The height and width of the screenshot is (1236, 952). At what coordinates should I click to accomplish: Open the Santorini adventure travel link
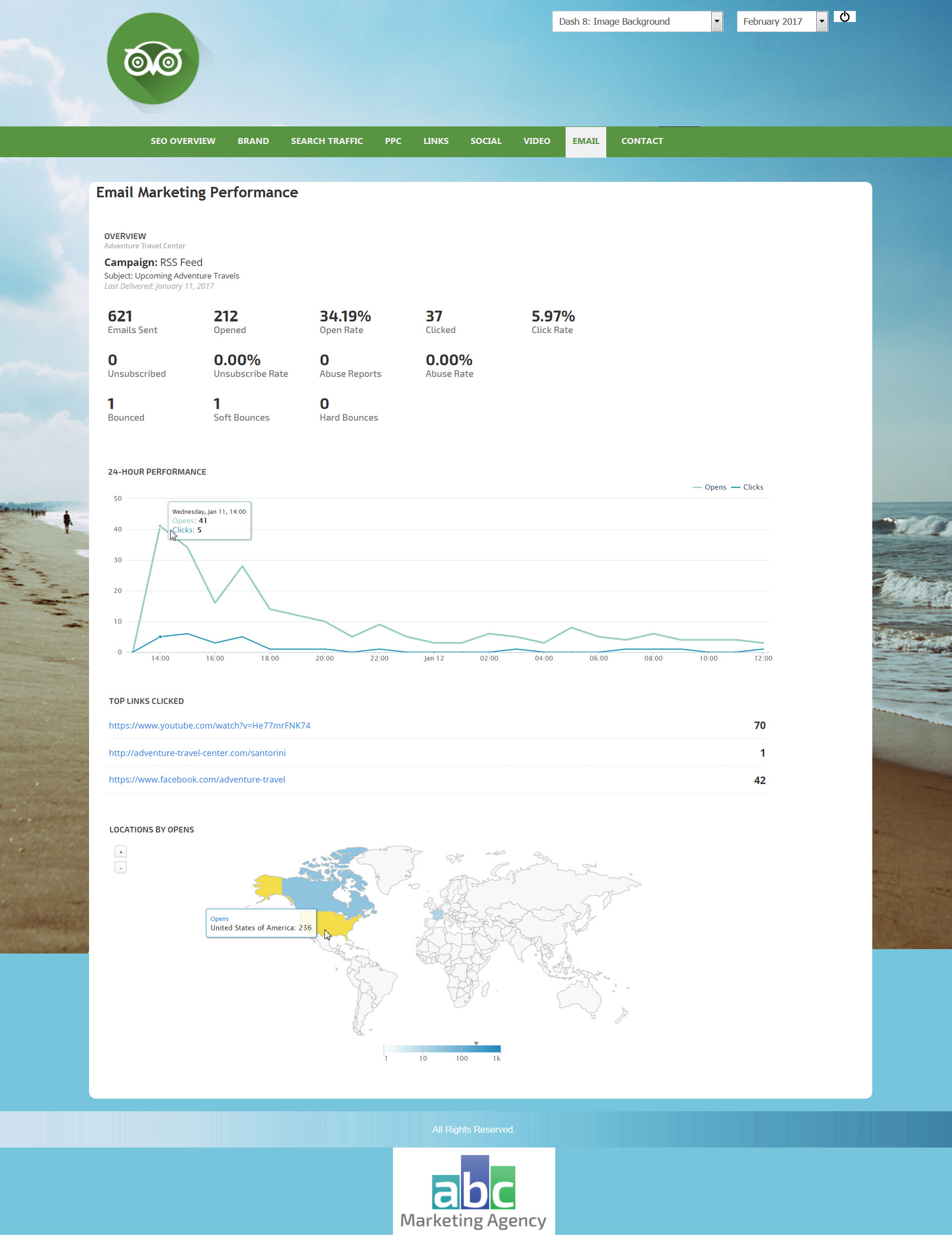coord(197,753)
